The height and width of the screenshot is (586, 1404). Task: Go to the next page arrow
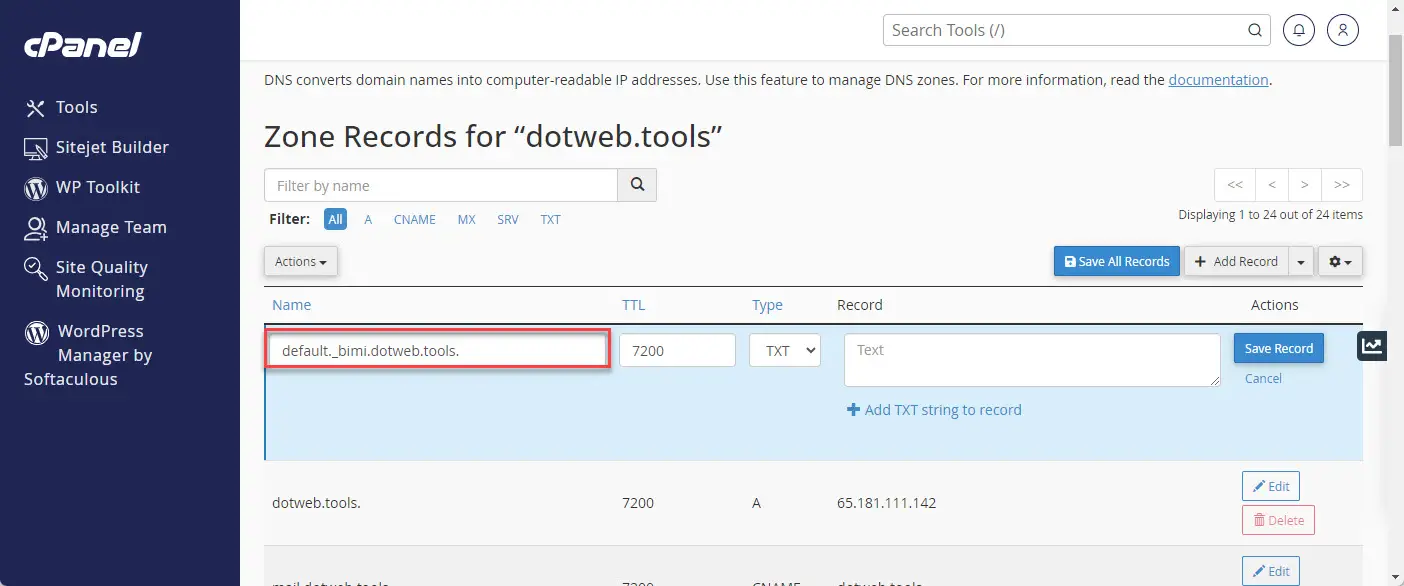(x=1305, y=185)
